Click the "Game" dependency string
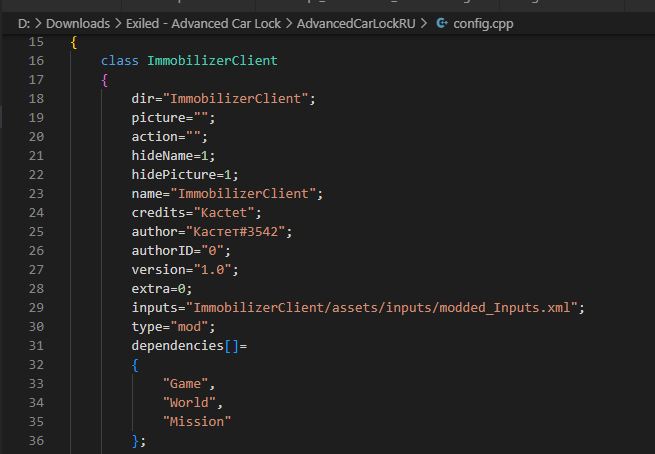The image size is (655, 454). click(x=185, y=384)
